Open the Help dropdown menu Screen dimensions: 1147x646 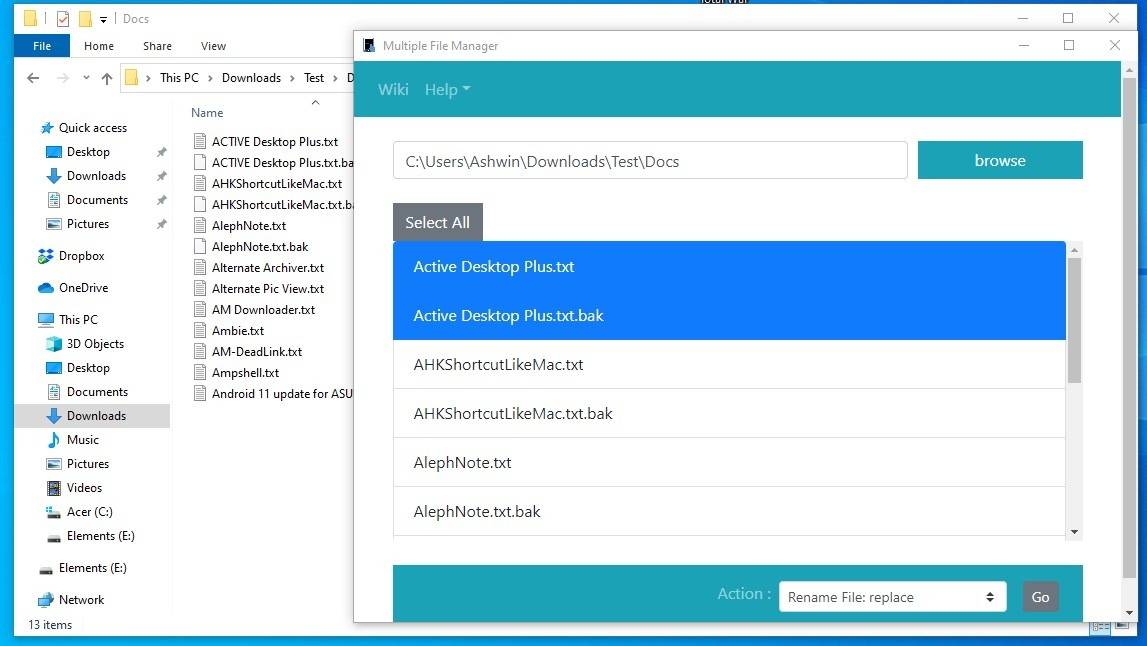pyautogui.click(x=447, y=89)
